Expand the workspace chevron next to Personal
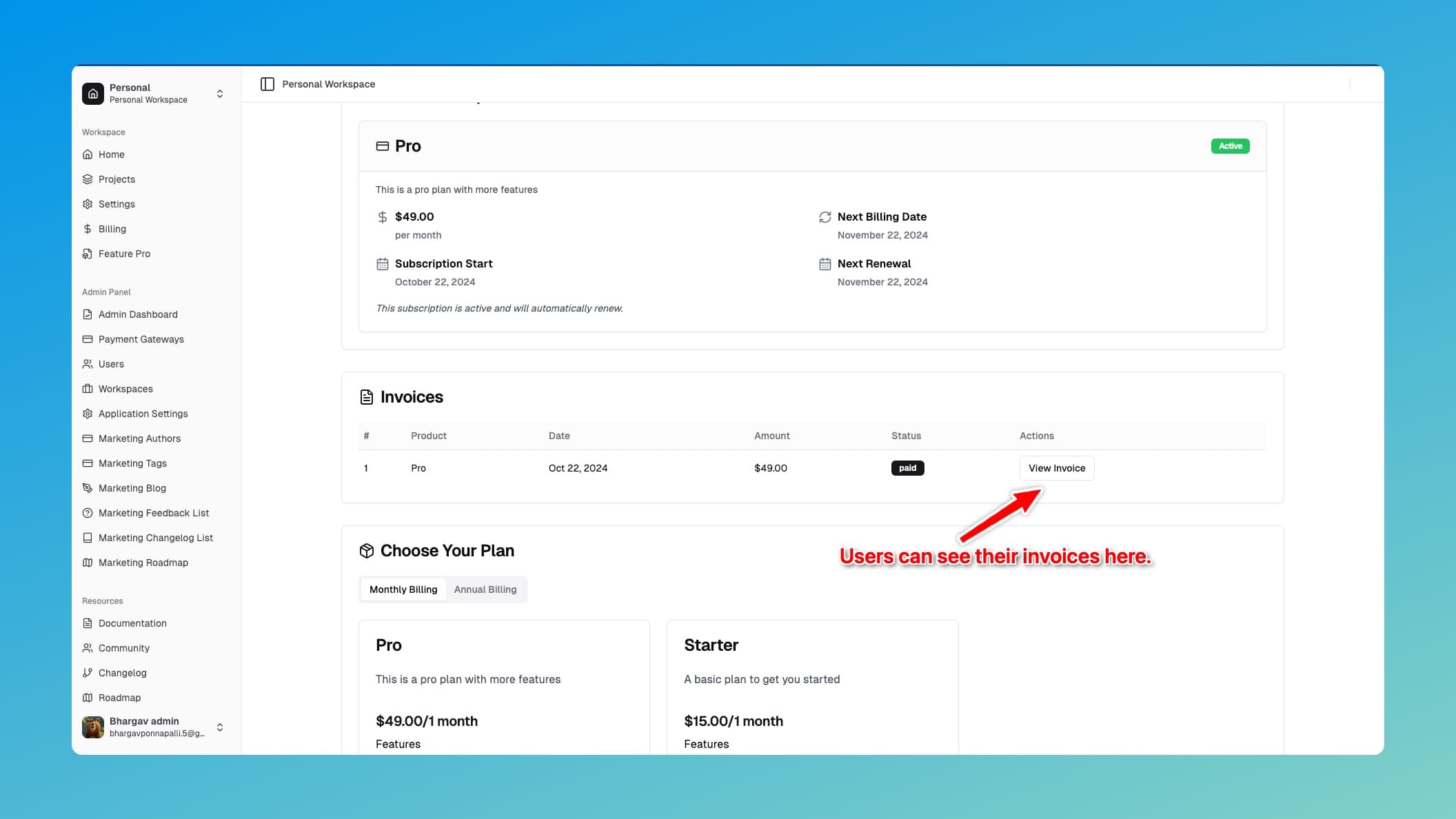 coord(219,92)
